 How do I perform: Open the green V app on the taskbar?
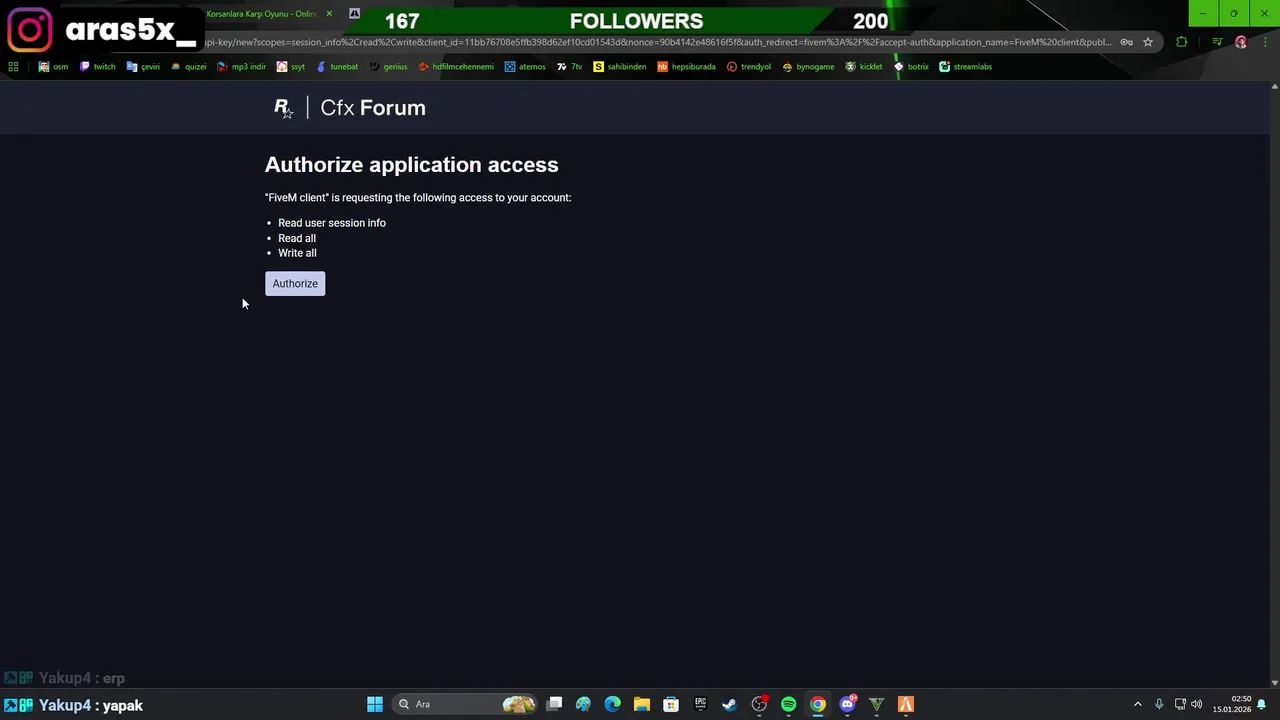pos(877,705)
